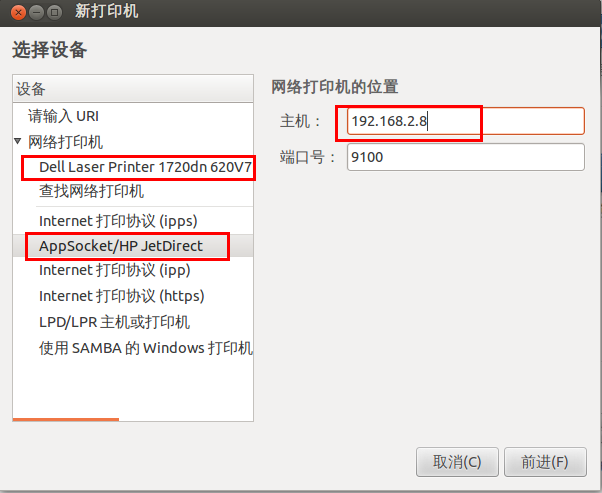Maximize the 新打印机 dialog

[55, 13]
